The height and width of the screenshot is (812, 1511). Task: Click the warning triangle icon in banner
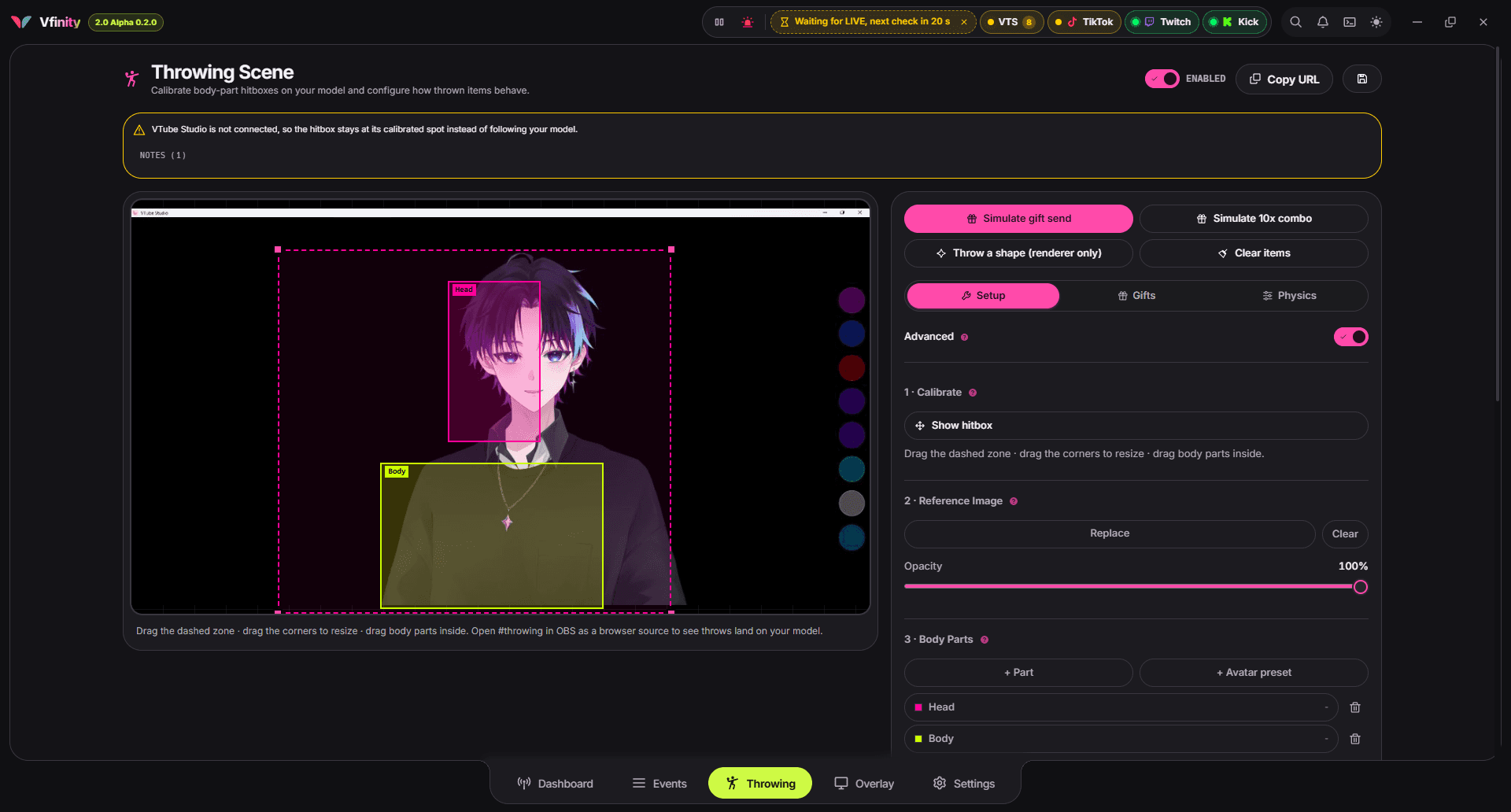coord(139,130)
